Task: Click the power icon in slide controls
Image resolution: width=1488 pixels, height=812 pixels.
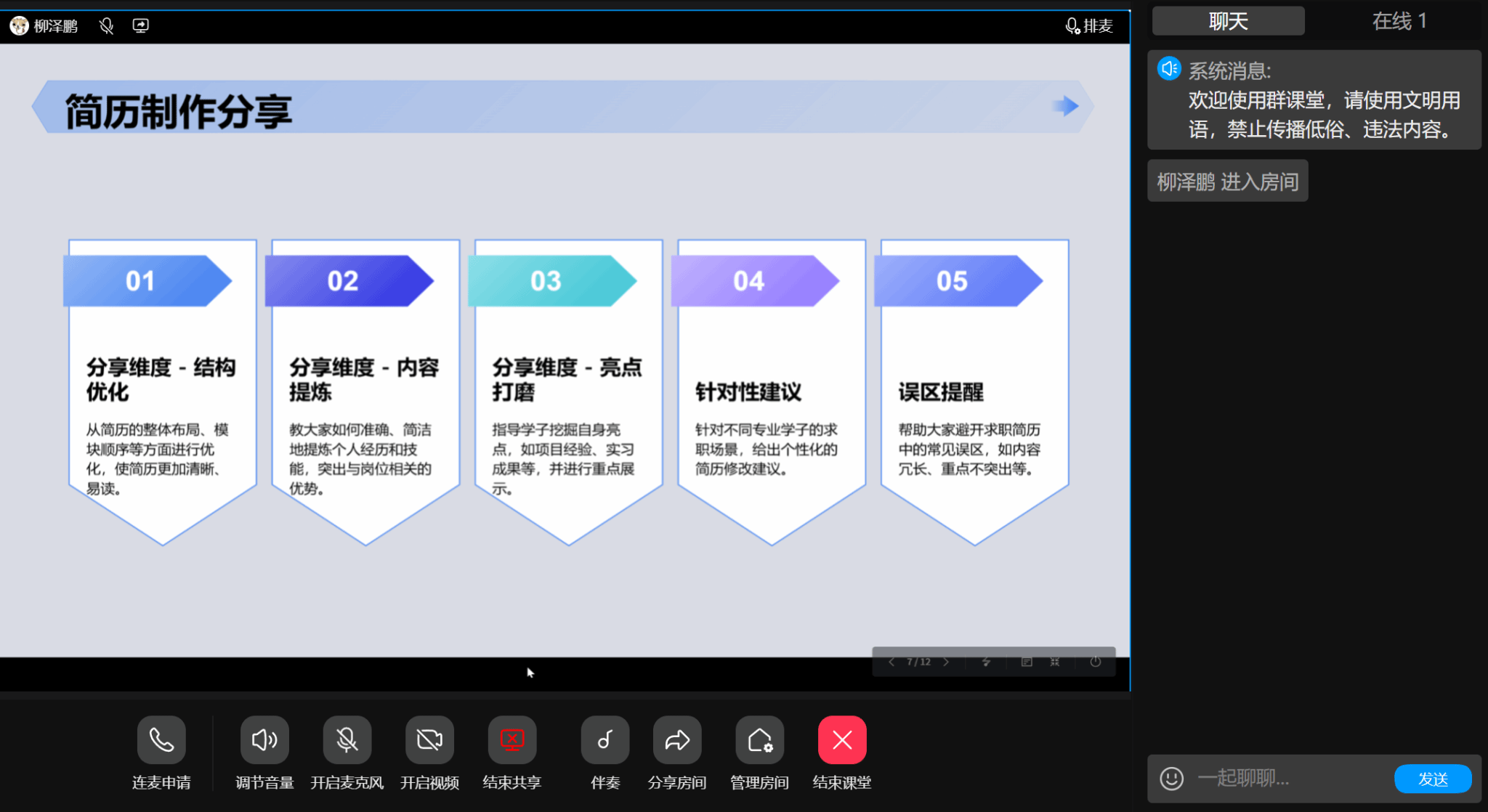Action: (x=1096, y=662)
